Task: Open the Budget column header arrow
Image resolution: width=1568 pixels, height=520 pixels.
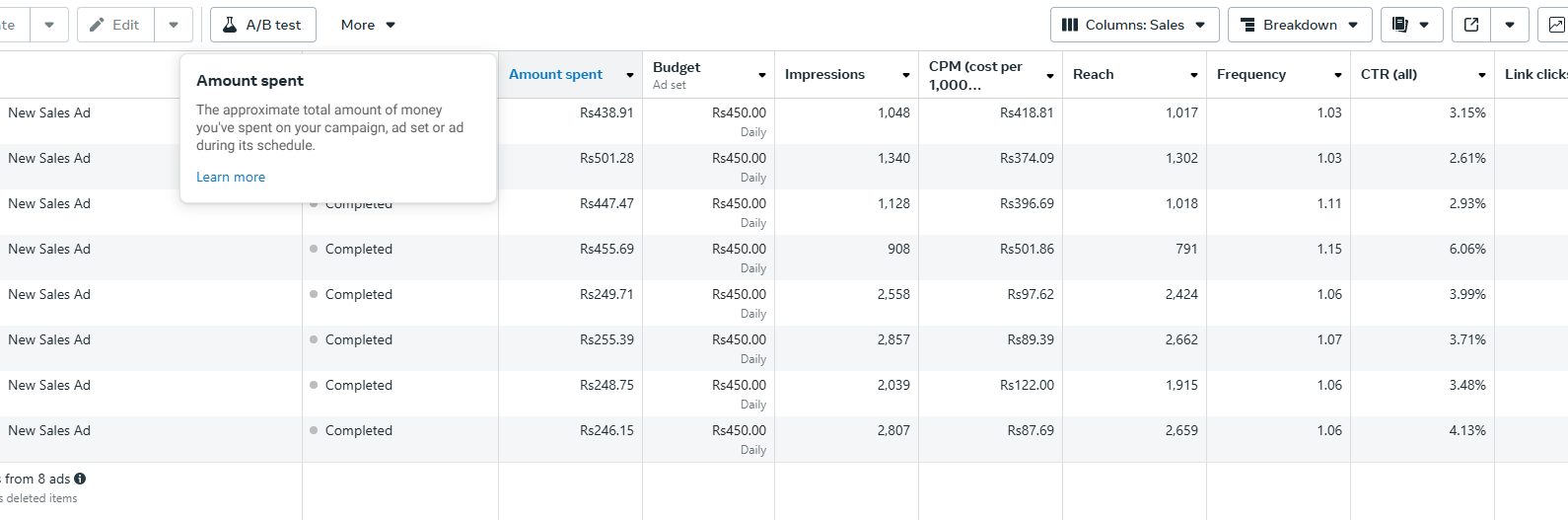Action: (x=761, y=75)
